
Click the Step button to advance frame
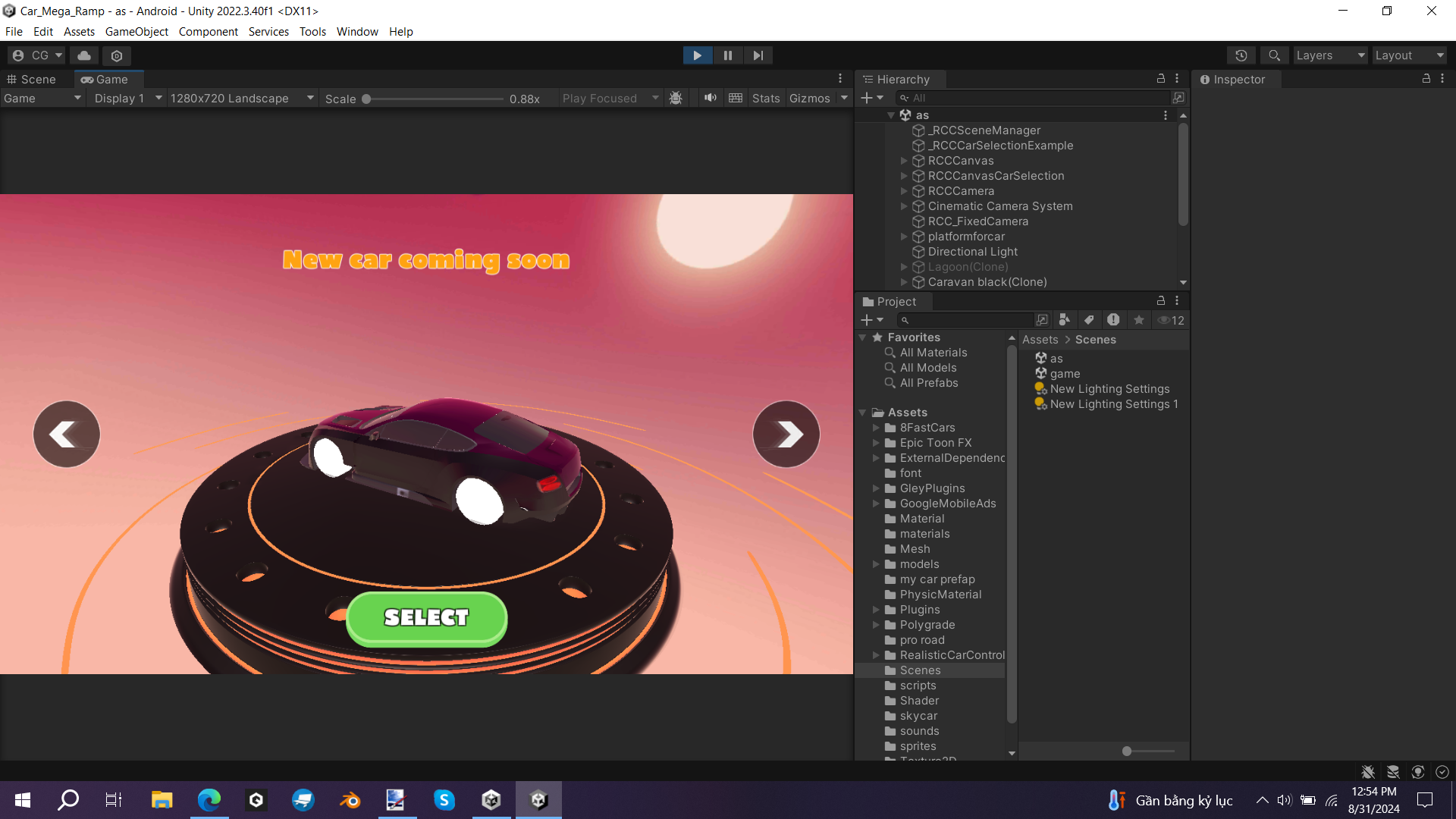coord(757,55)
